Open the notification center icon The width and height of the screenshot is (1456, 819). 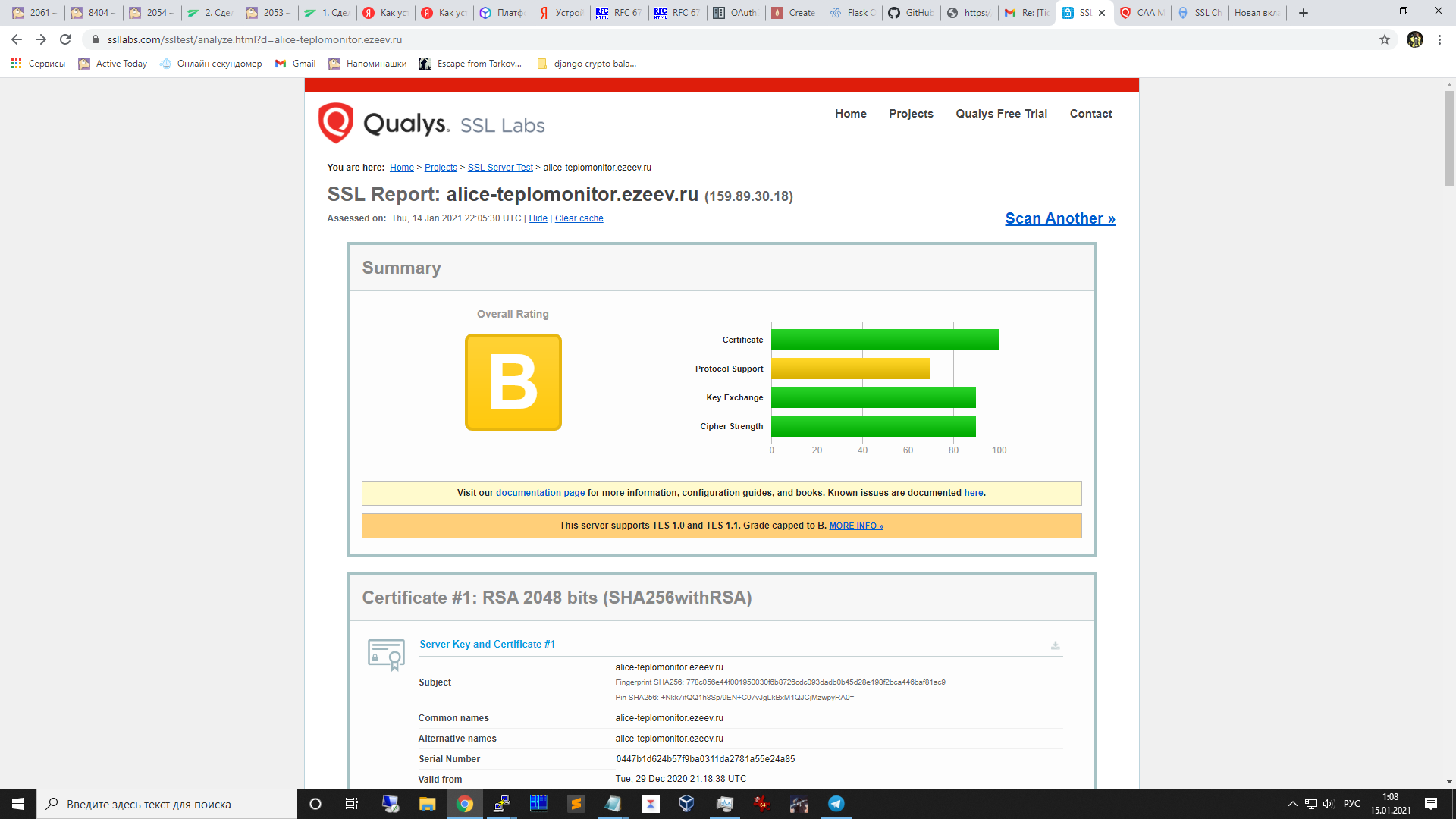coord(1431,804)
